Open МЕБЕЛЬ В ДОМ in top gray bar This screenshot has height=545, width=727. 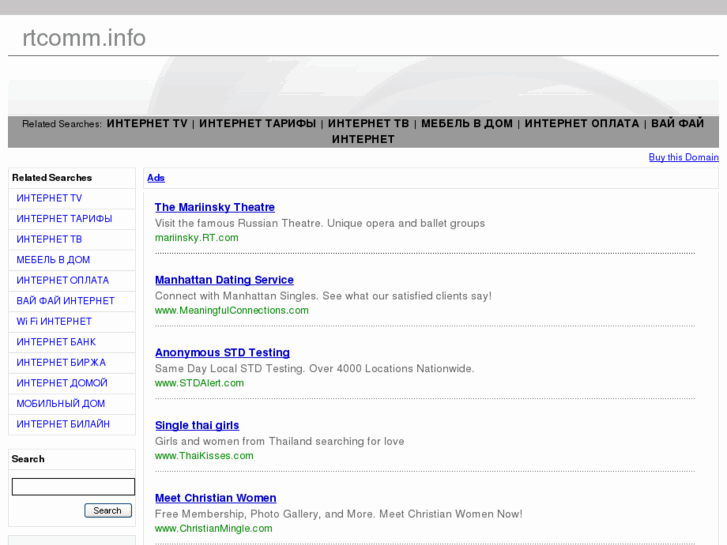click(467, 123)
